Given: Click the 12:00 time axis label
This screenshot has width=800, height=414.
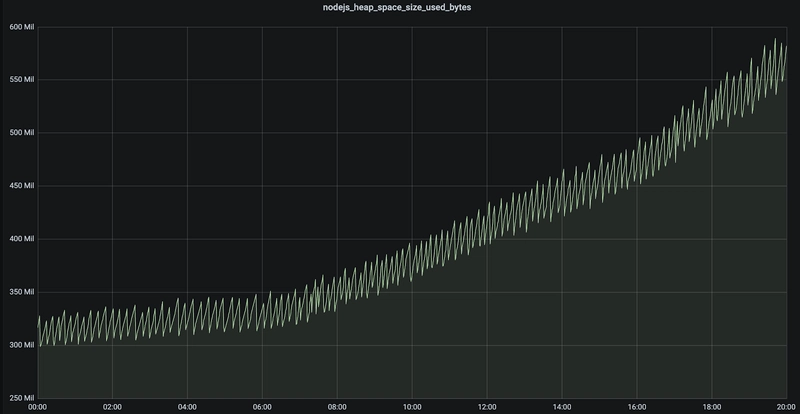Looking at the screenshot, I should click(487, 408).
